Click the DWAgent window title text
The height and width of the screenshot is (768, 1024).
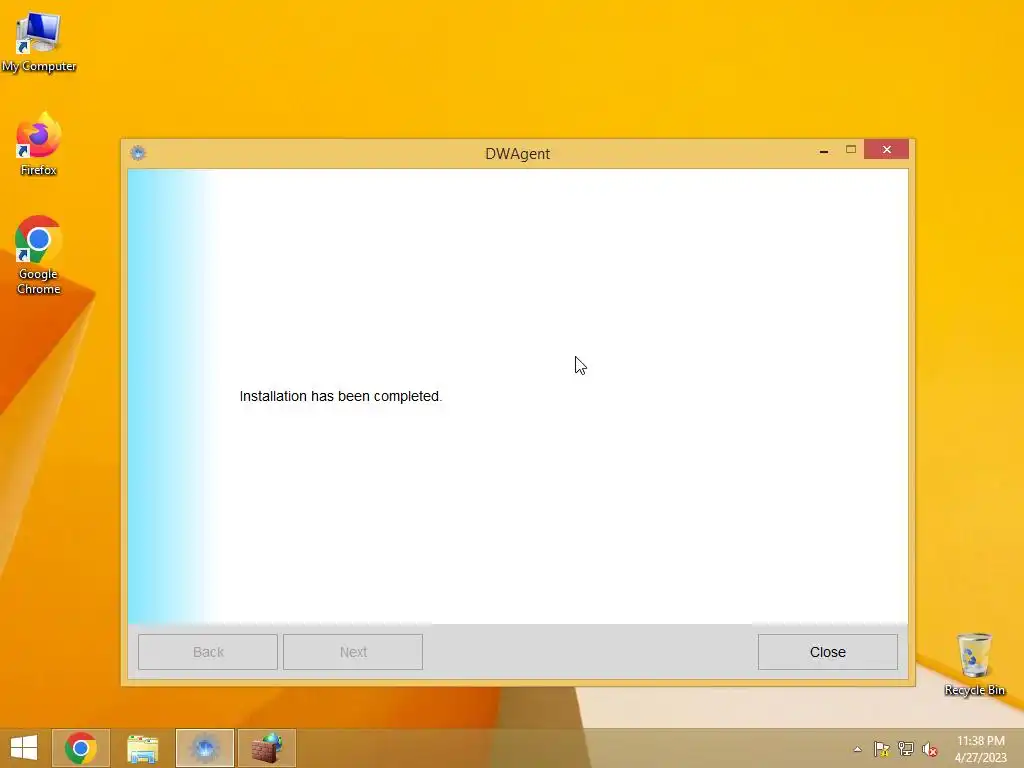tap(517, 153)
